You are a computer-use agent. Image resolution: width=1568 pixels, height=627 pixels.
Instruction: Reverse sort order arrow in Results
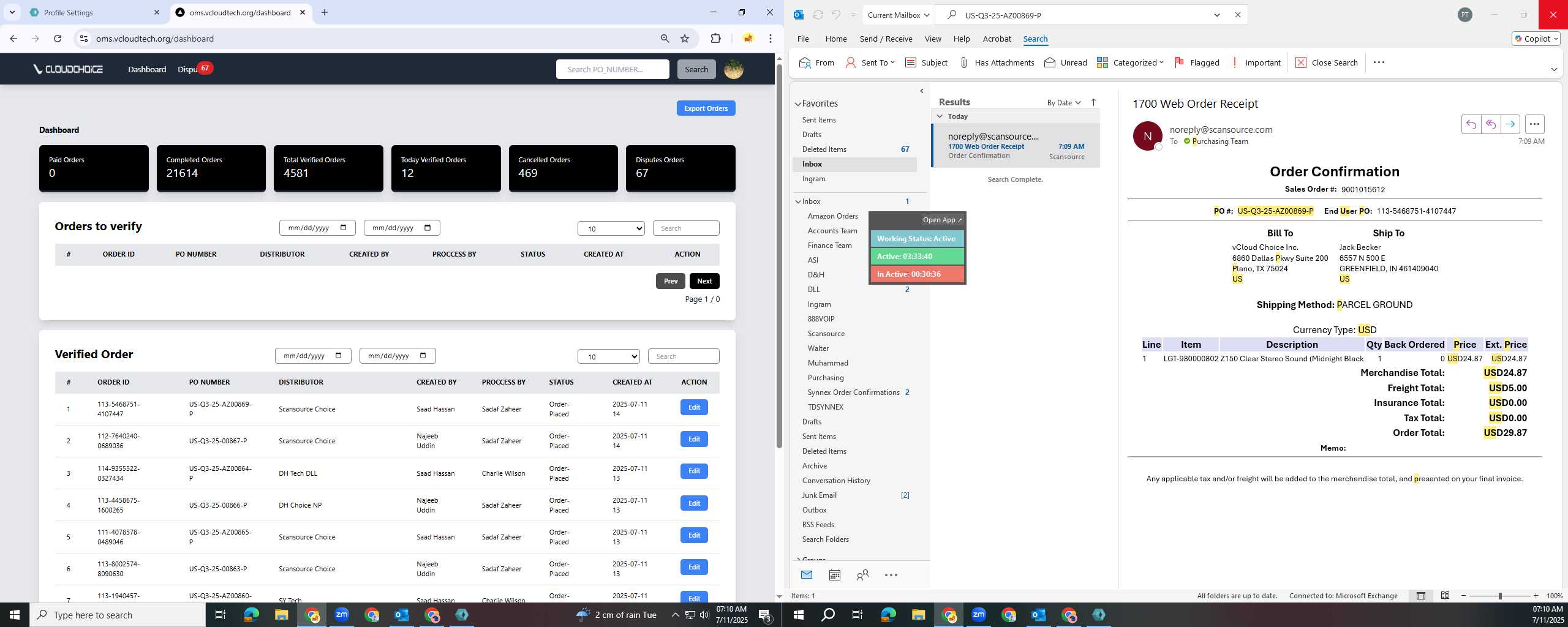coord(1093,102)
